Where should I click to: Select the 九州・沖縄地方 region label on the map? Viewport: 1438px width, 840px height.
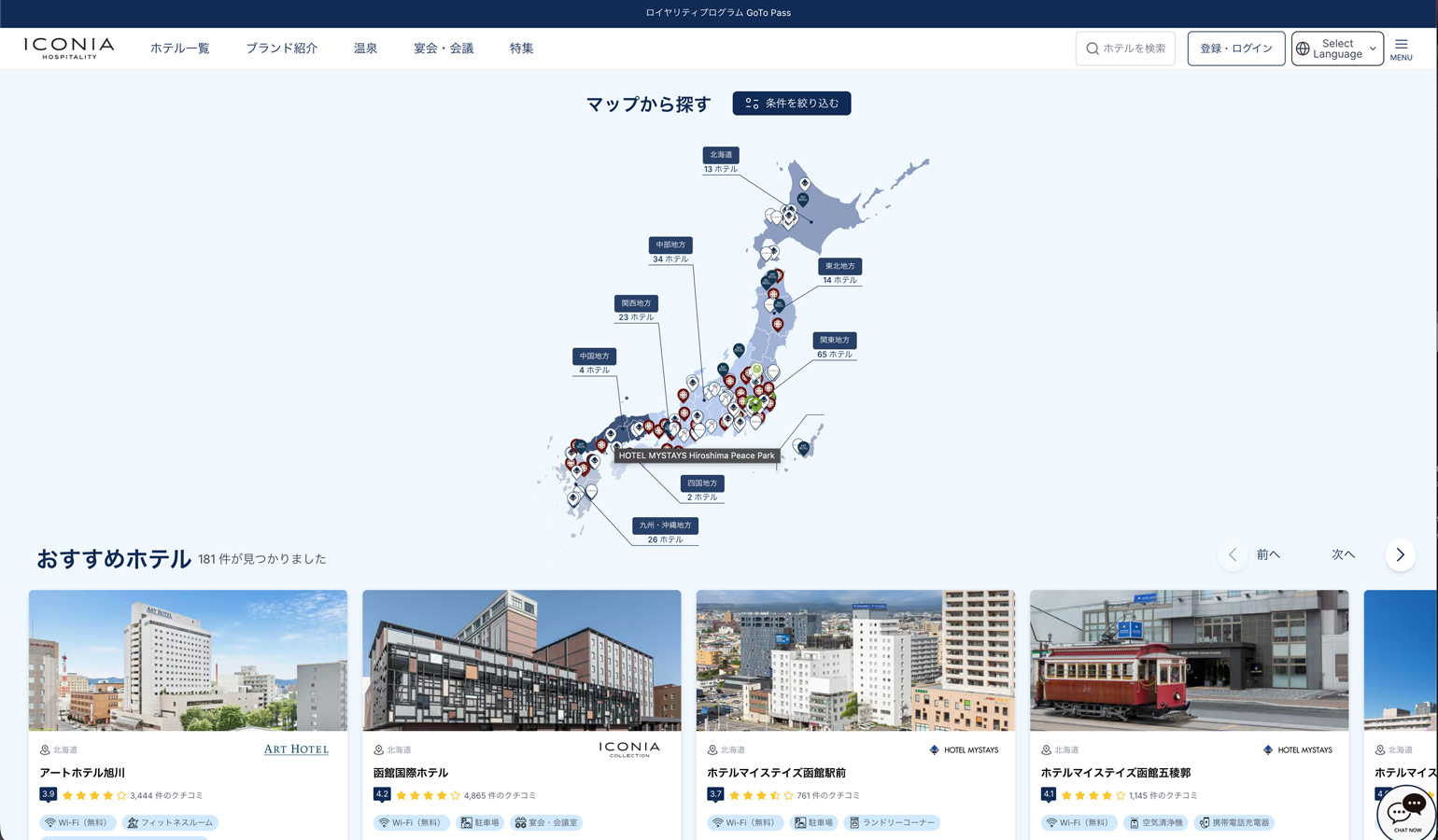coord(666,525)
